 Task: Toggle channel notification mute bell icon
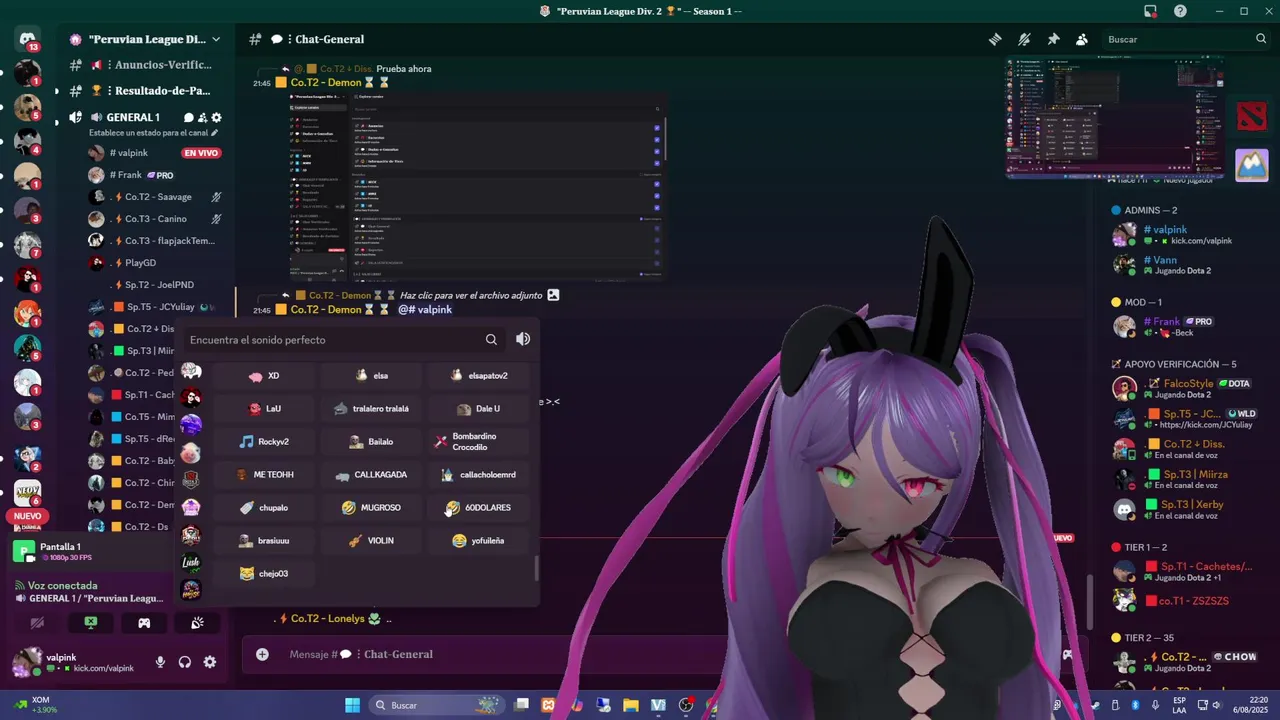[x=1024, y=39]
